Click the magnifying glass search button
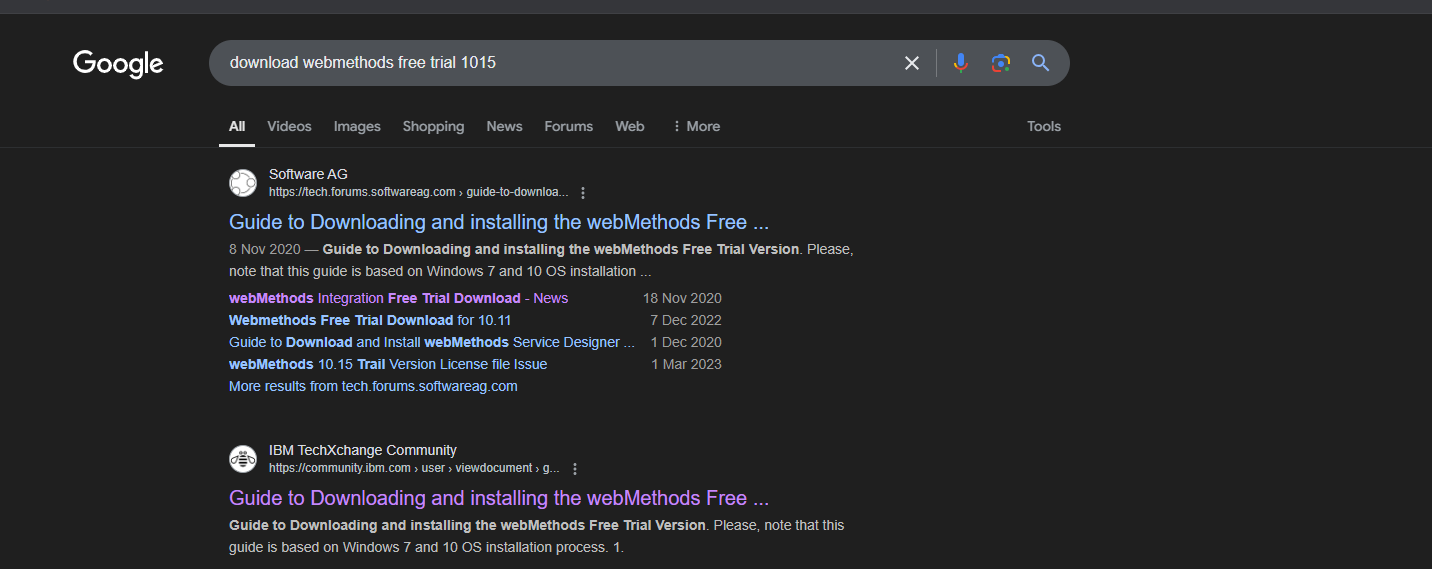The width and height of the screenshot is (1432, 569). tap(1040, 63)
